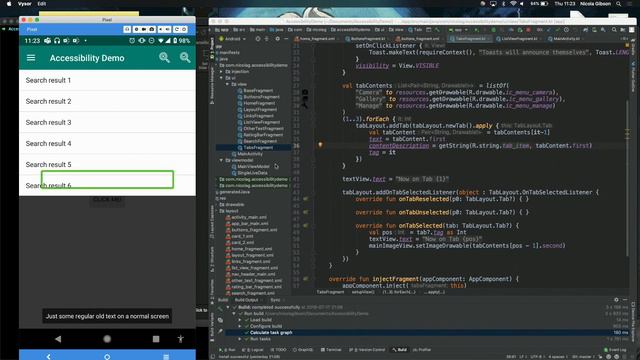Viewport: 640px width, 360px height.
Task: Switch to home_fragment.xml editor tab
Action: pyautogui.click(x=317, y=39)
